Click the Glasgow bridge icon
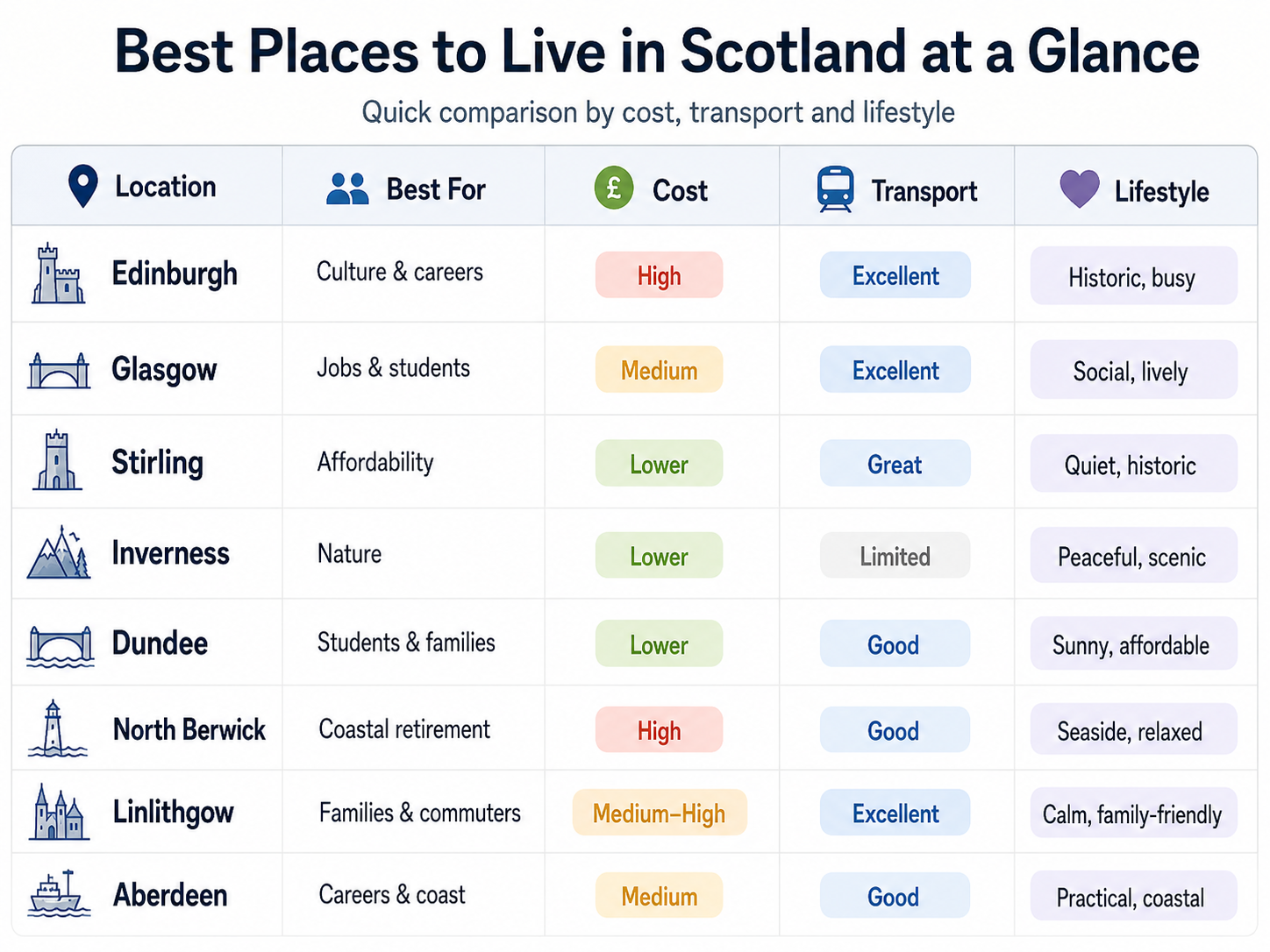 point(59,370)
